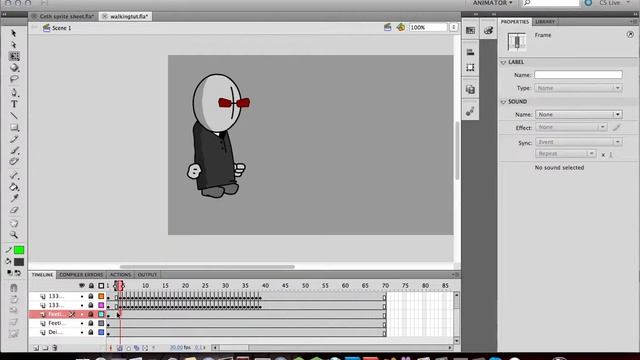Toggle show/hide all layers eye header
The height and width of the screenshot is (360, 640).
82,286
